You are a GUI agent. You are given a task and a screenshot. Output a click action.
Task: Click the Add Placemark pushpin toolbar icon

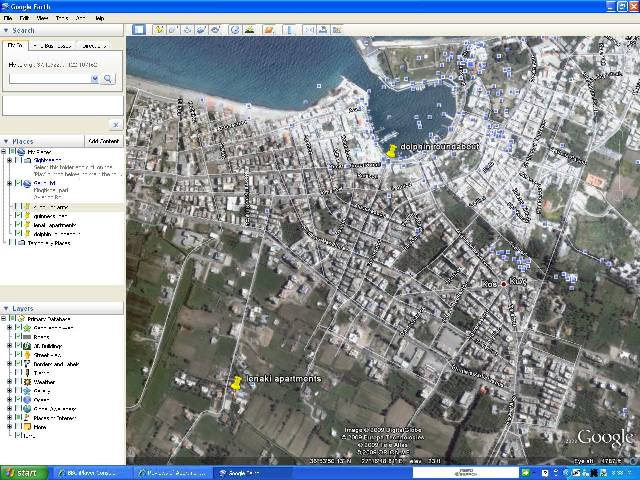coord(159,29)
